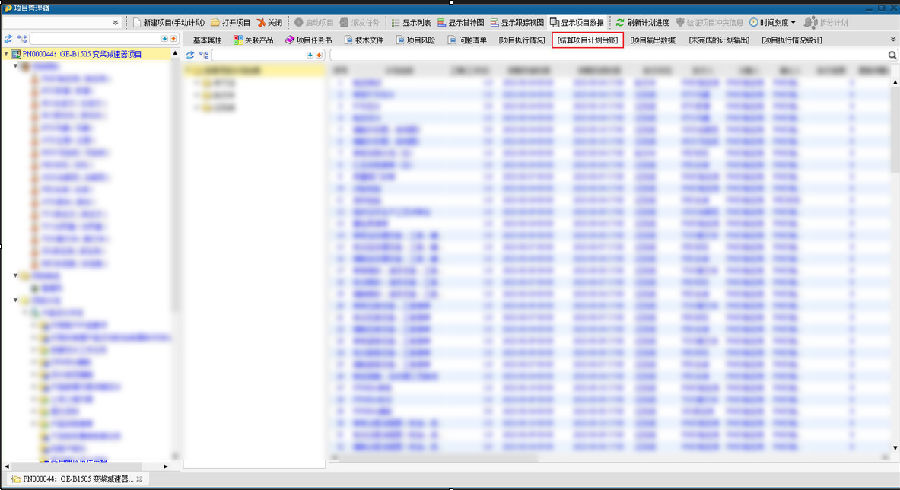This screenshot has width=900, height=490.
Task: Switch to the 基本属性 tab
Action: coord(207,40)
